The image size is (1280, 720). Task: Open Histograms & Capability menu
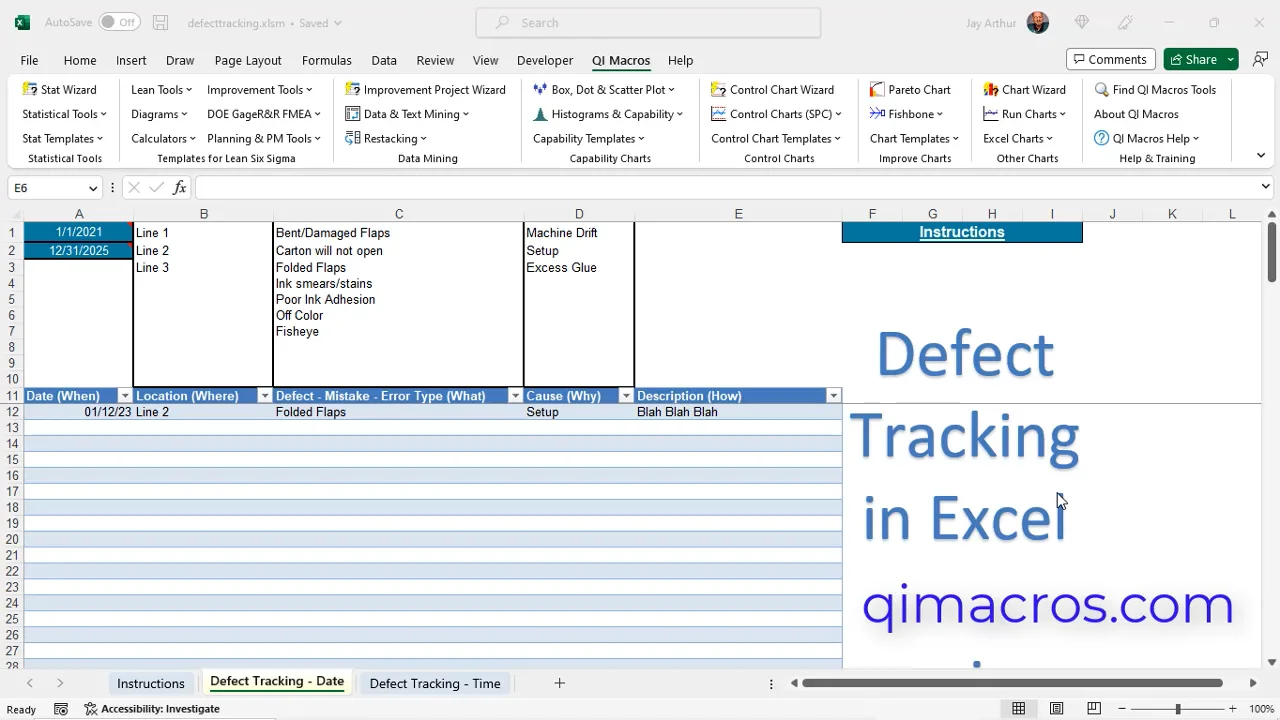pos(607,114)
